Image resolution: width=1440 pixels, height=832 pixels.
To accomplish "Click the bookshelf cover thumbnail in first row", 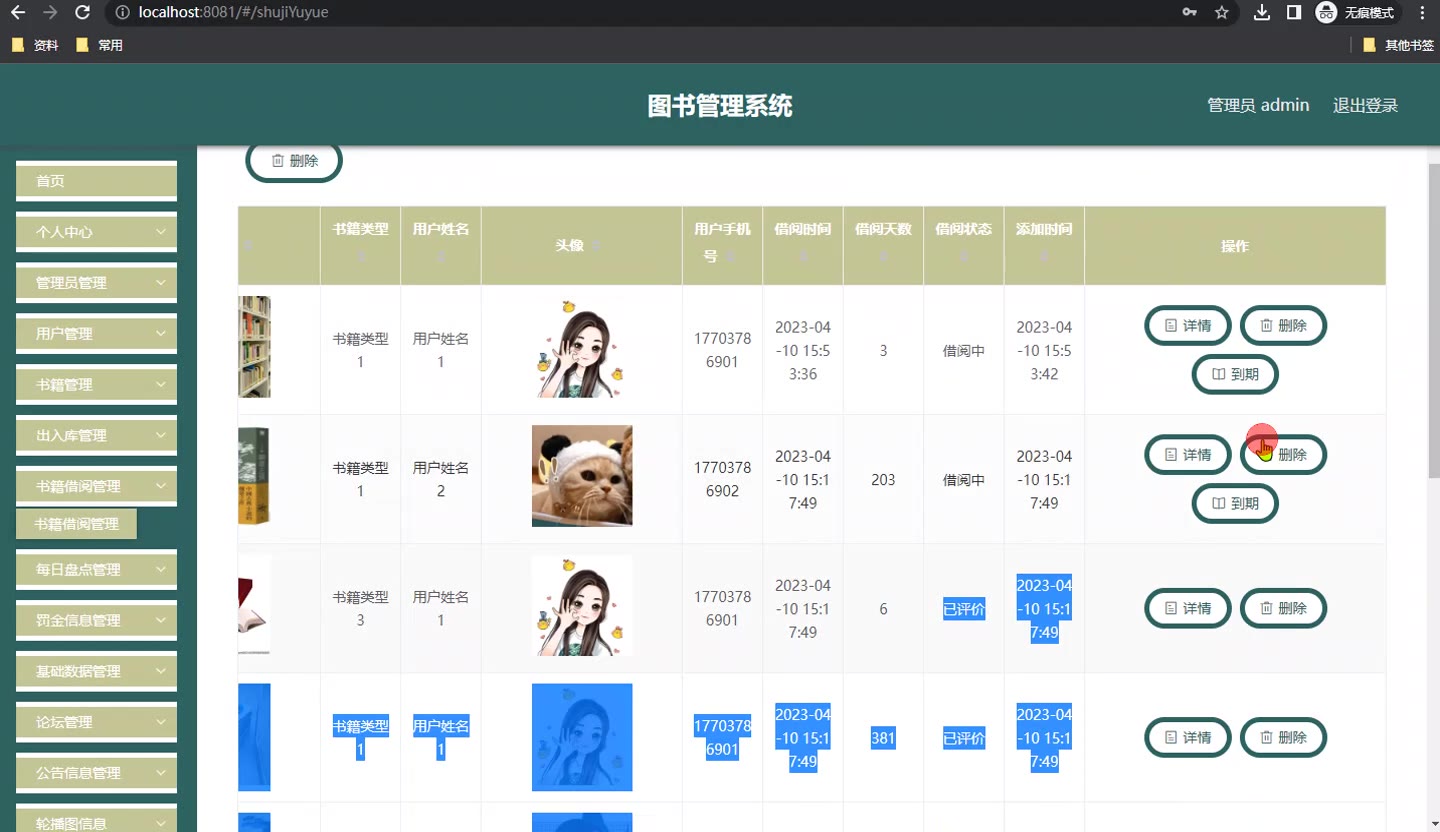I will click(254, 347).
